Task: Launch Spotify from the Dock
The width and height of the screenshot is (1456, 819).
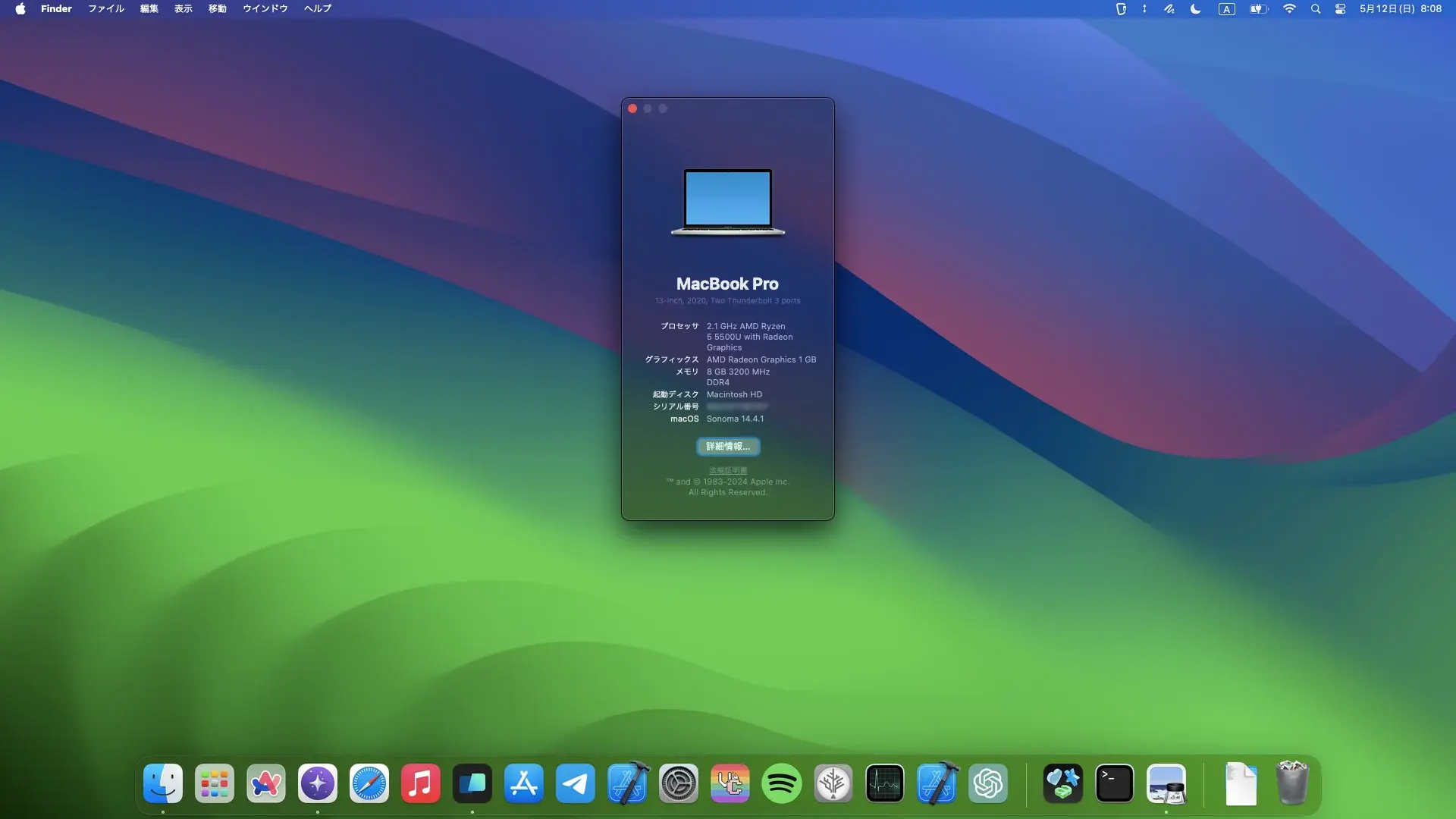Action: (x=782, y=783)
